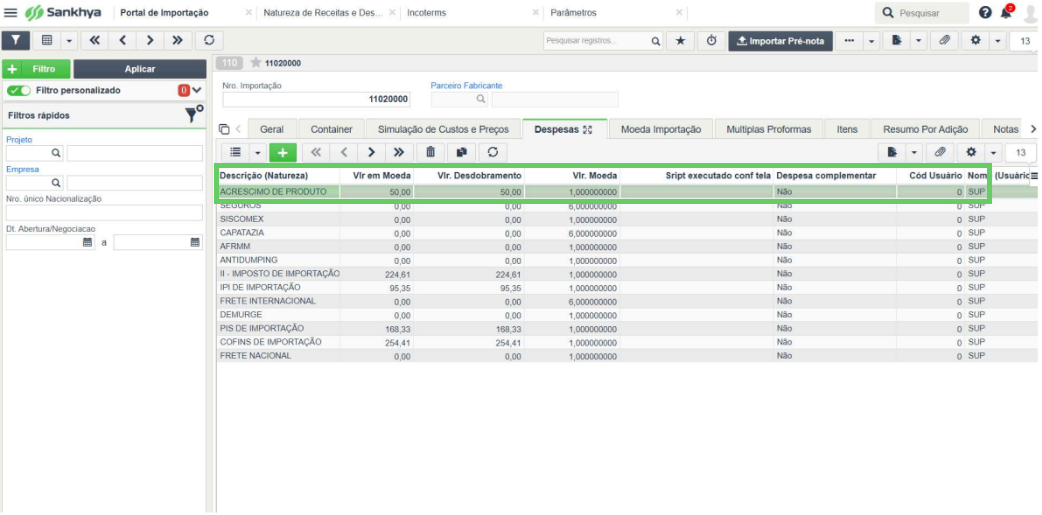This screenshot has height=515, width=1042.
Task: Open the Moeda Importação tab
Action: click(x=661, y=130)
